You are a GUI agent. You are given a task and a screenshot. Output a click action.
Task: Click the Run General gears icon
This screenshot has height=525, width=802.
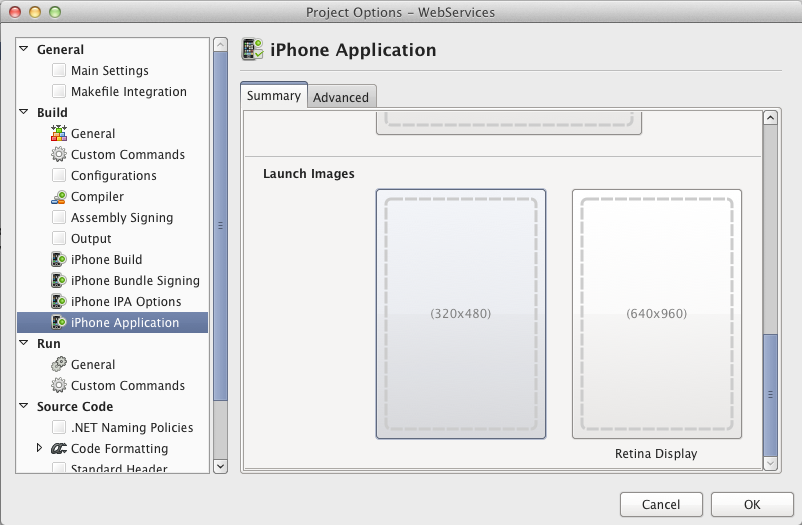pos(59,364)
